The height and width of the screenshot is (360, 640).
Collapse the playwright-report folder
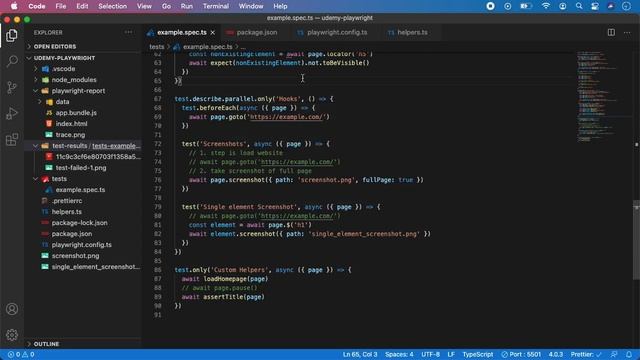tap(78, 91)
